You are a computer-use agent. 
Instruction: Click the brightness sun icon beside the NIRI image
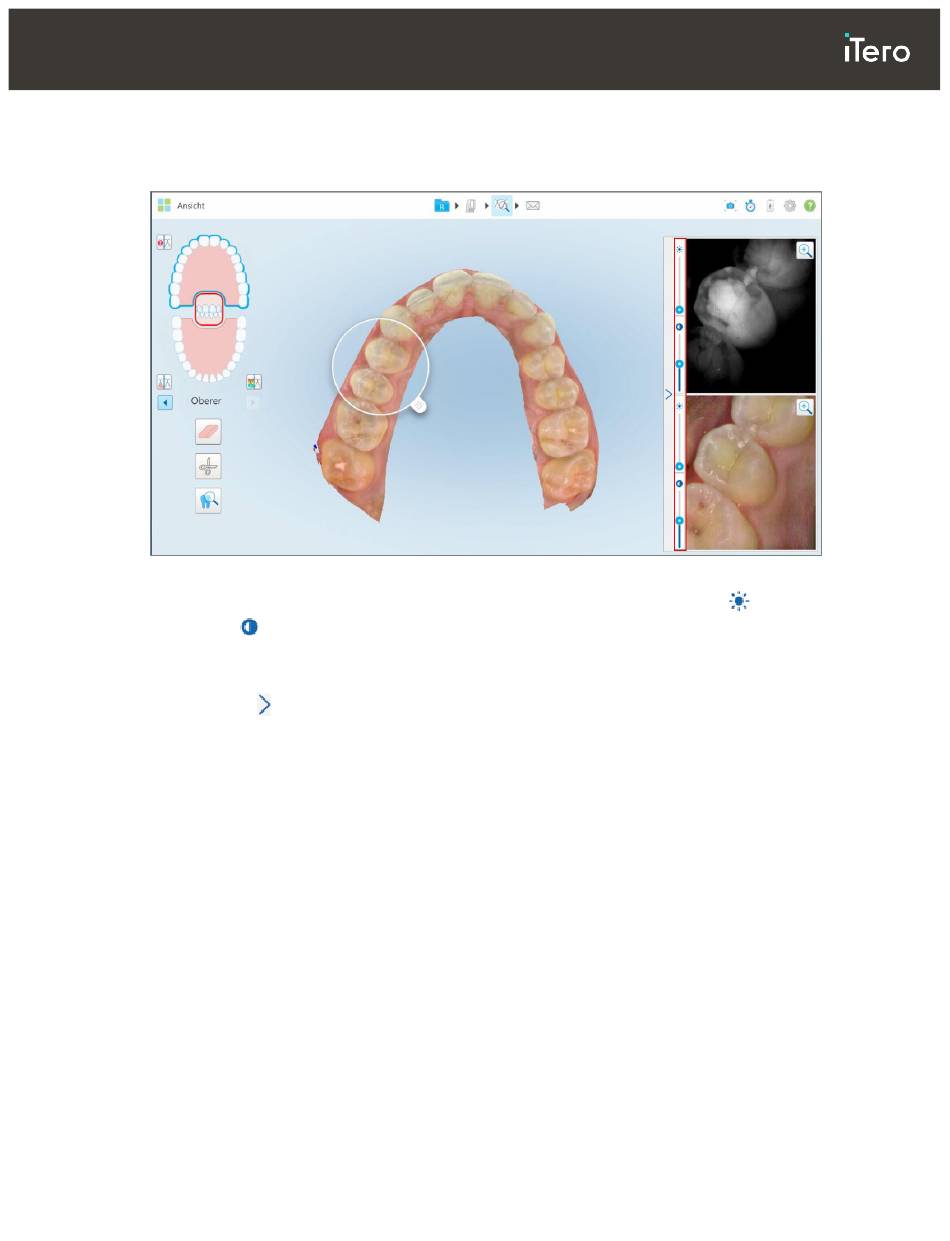coord(679,249)
